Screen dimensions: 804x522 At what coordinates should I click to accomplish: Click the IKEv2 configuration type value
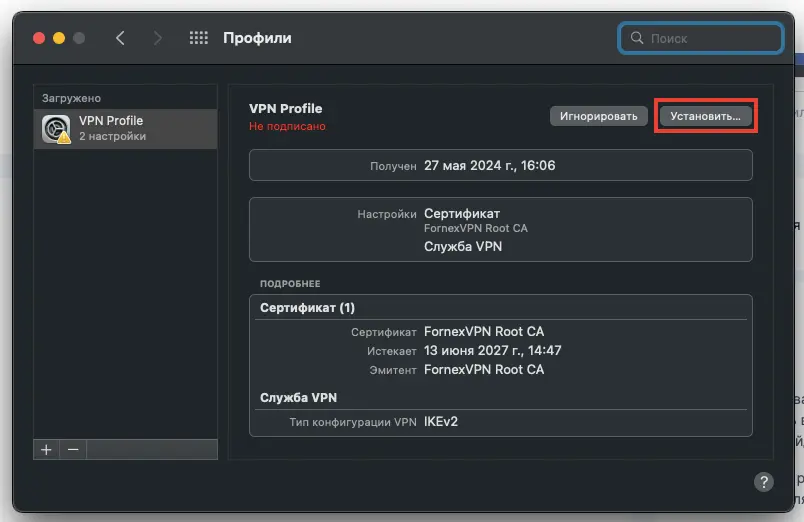441,421
